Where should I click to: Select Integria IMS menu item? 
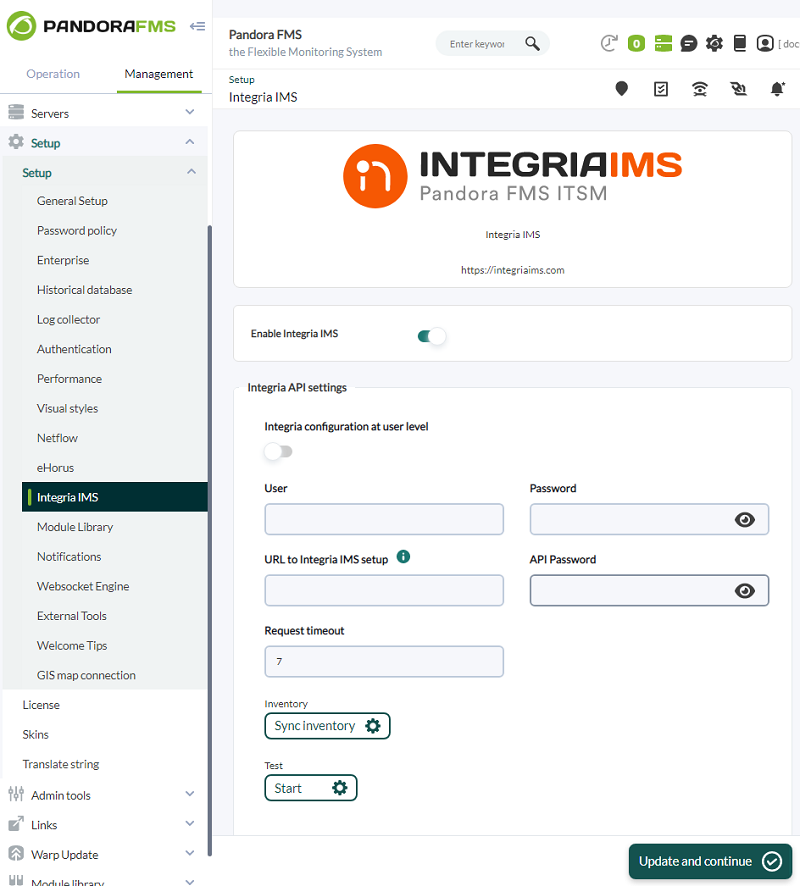[x=115, y=497]
